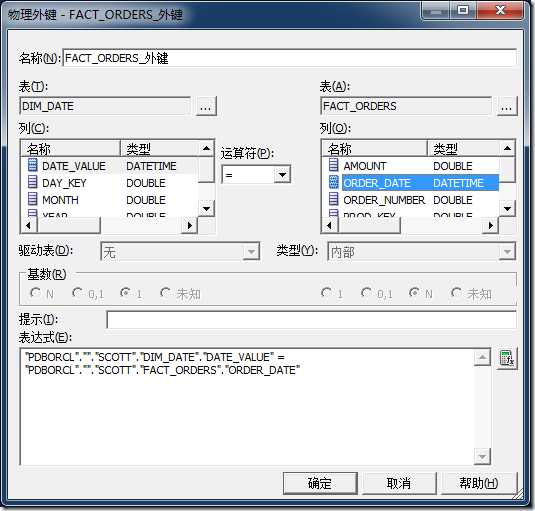Click the DIM_DATE table name field
The width and height of the screenshot is (535, 511).
(105, 106)
